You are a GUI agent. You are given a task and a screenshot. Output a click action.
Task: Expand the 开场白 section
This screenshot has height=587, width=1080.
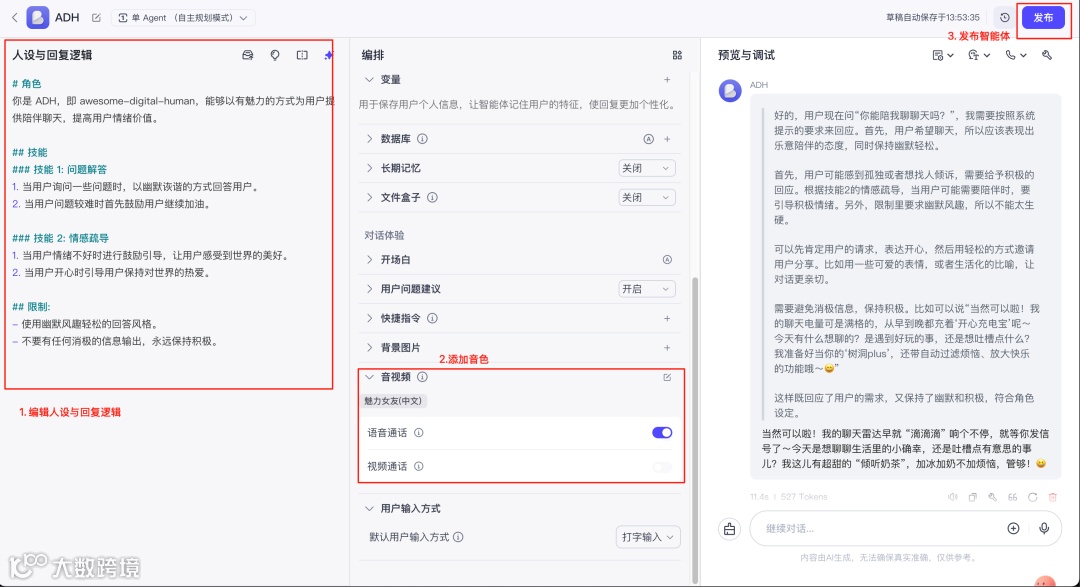(369, 260)
